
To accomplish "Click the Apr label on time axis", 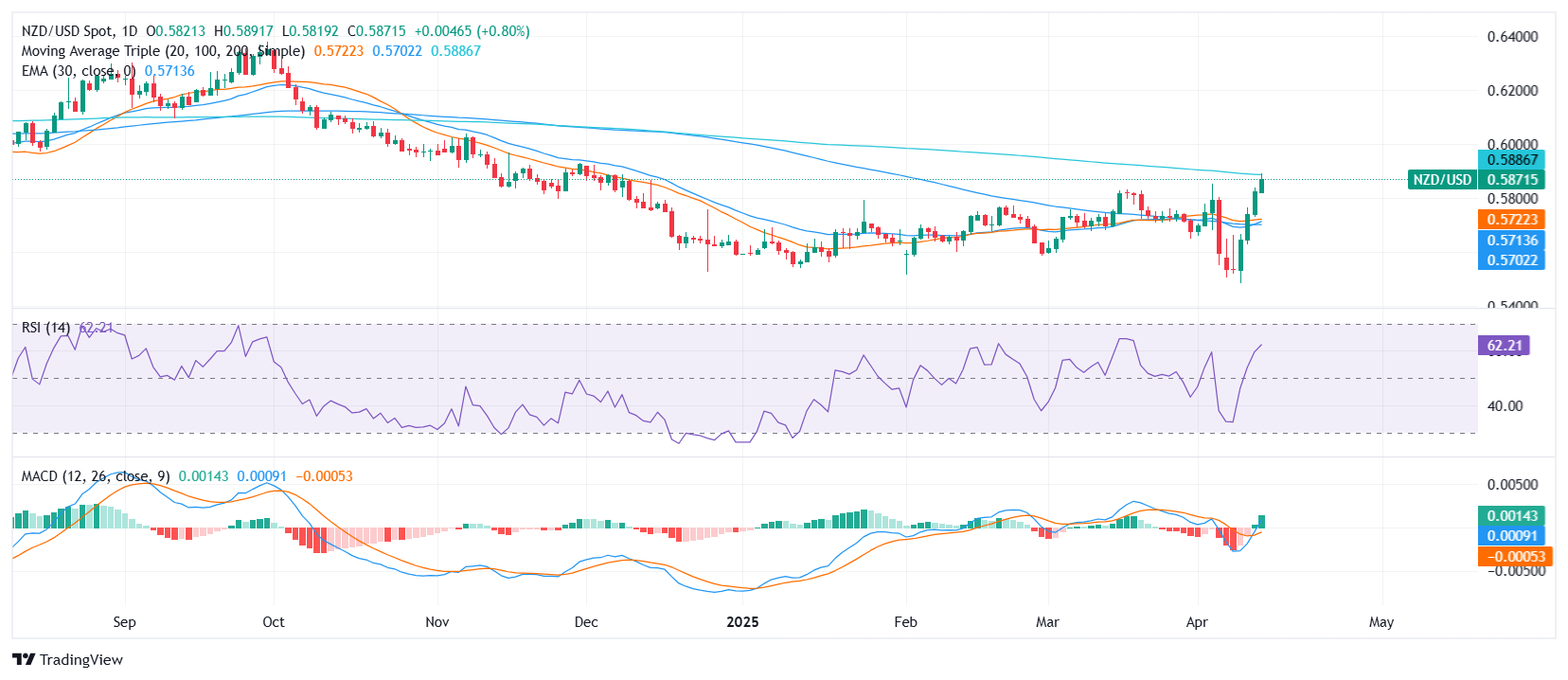I will (1197, 622).
